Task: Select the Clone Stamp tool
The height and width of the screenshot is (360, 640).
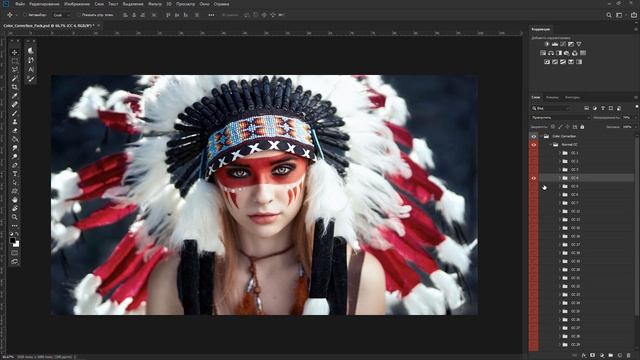Action: click(x=15, y=122)
